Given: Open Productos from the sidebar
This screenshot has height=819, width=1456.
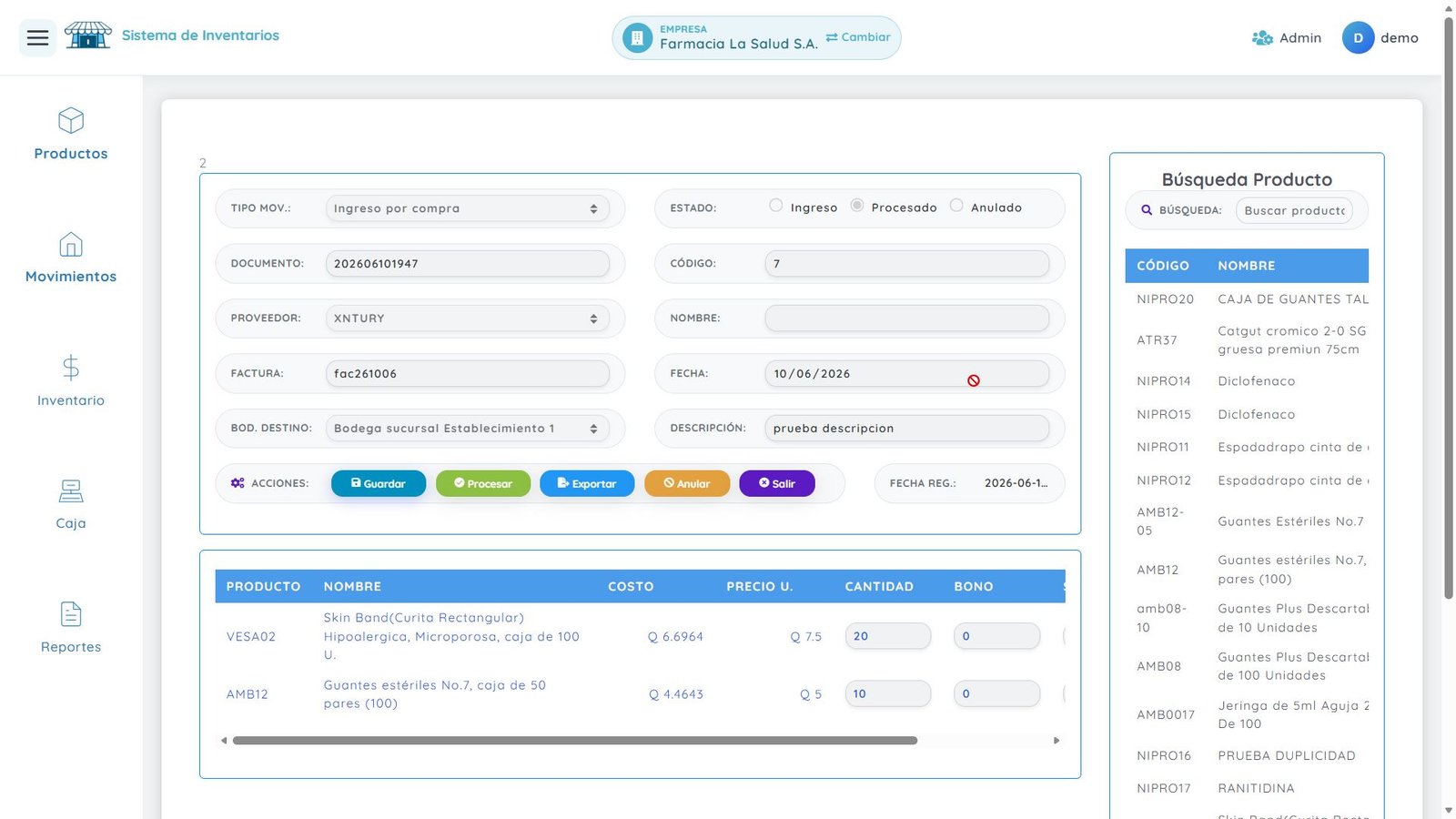Looking at the screenshot, I should point(71,135).
